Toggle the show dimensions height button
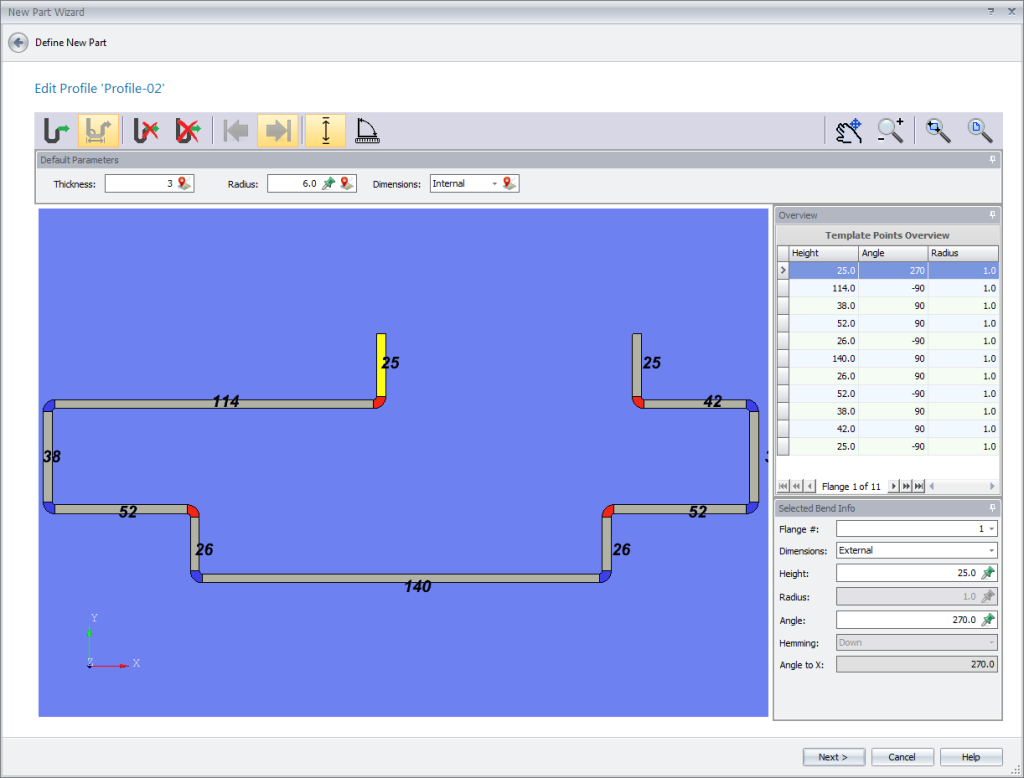The image size is (1024, 778). pos(325,131)
